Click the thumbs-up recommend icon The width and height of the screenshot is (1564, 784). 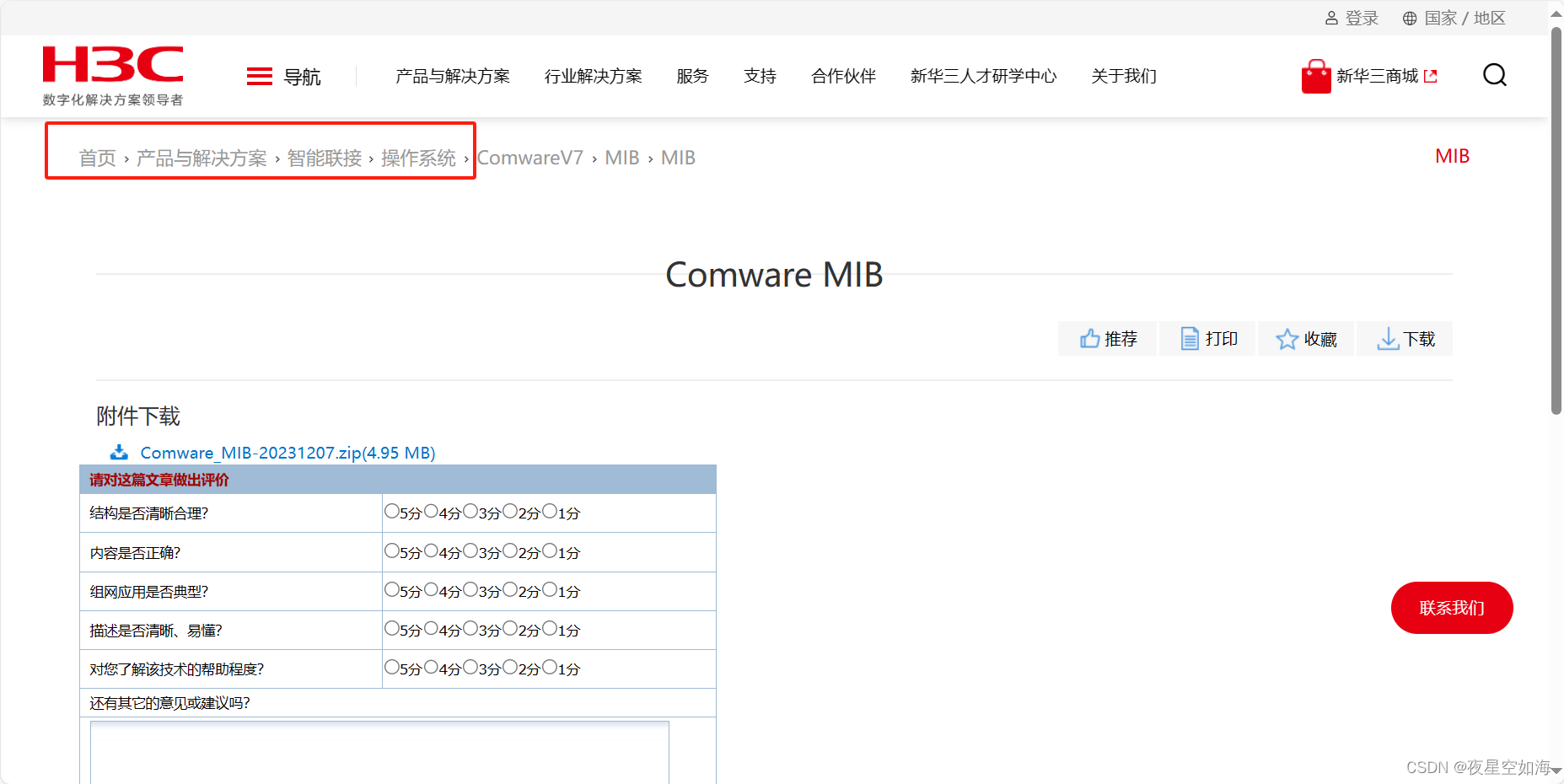(1089, 339)
